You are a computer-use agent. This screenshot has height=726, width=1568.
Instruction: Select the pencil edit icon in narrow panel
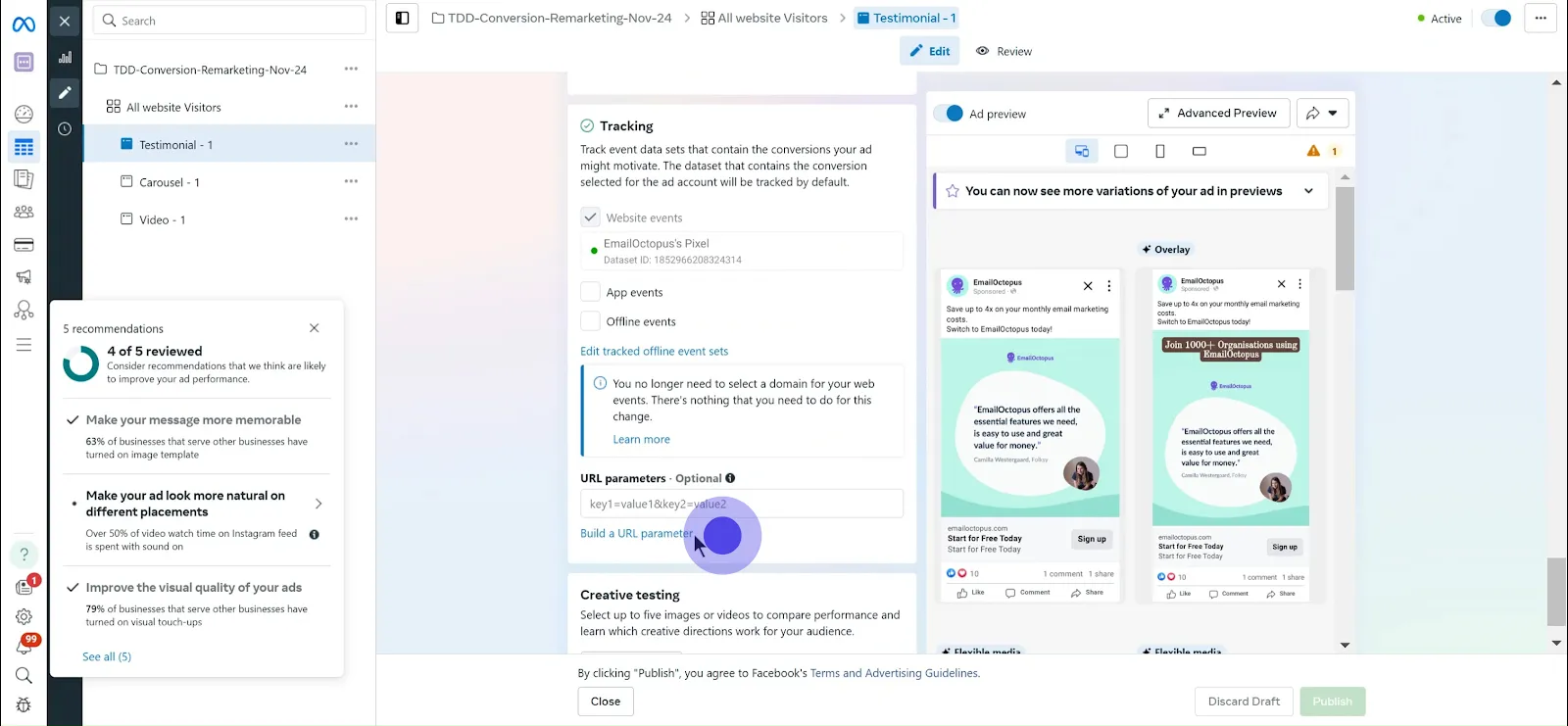(x=65, y=92)
